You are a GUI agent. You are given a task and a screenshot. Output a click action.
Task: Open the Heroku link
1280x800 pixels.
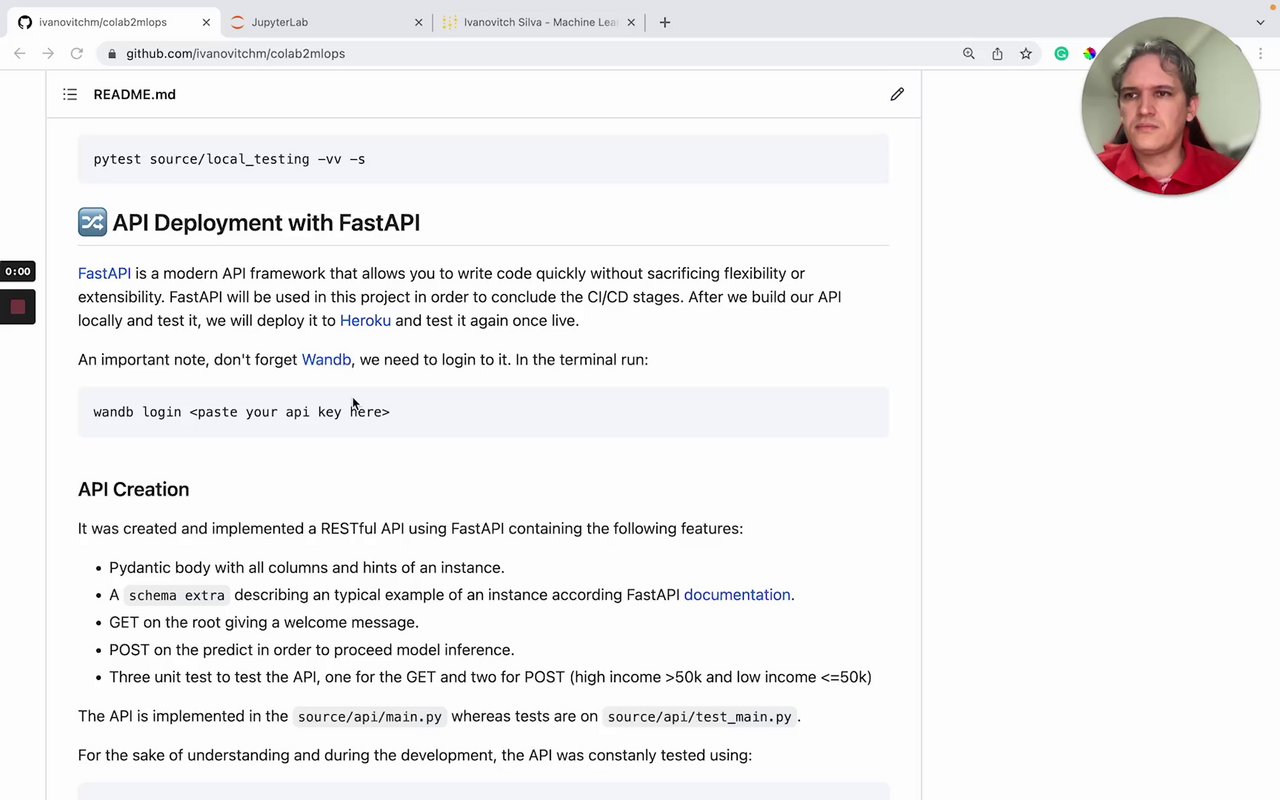coord(365,320)
